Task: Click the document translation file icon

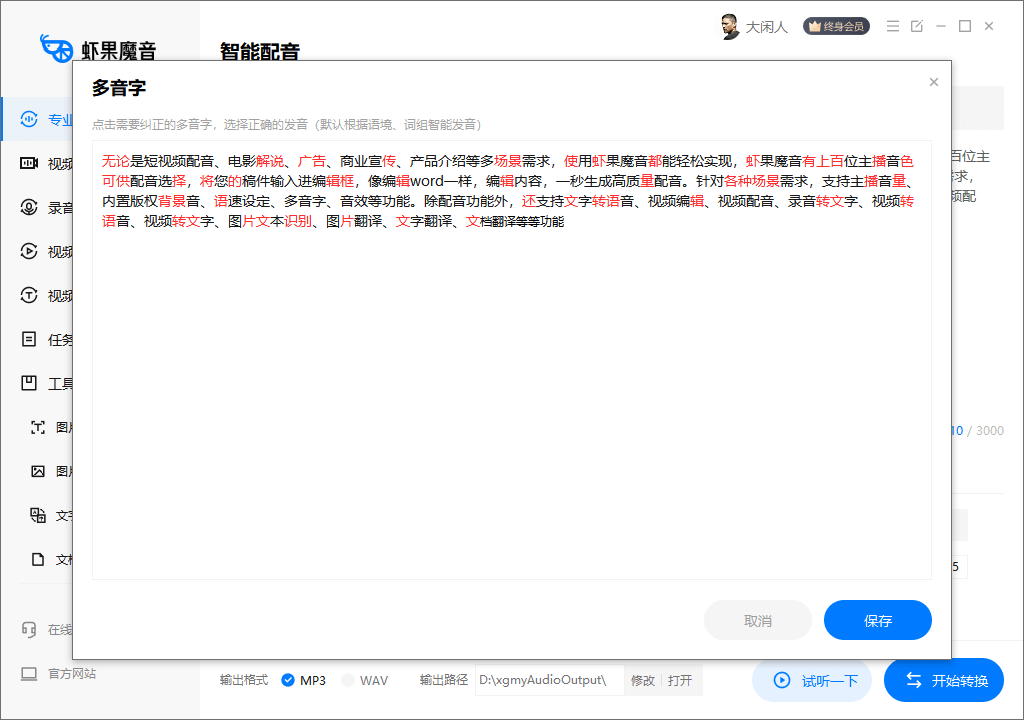Action: (x=38, y=559)
